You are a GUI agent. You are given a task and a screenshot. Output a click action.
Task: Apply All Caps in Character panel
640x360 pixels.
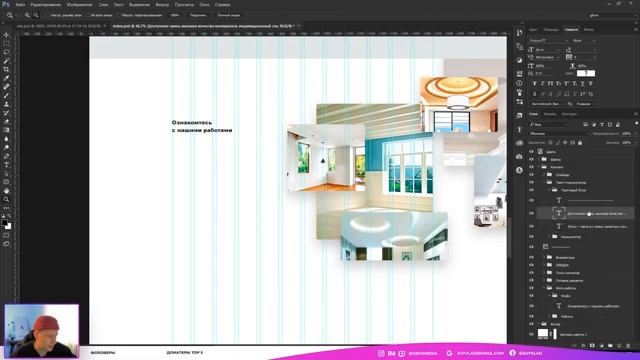[551, 83]
